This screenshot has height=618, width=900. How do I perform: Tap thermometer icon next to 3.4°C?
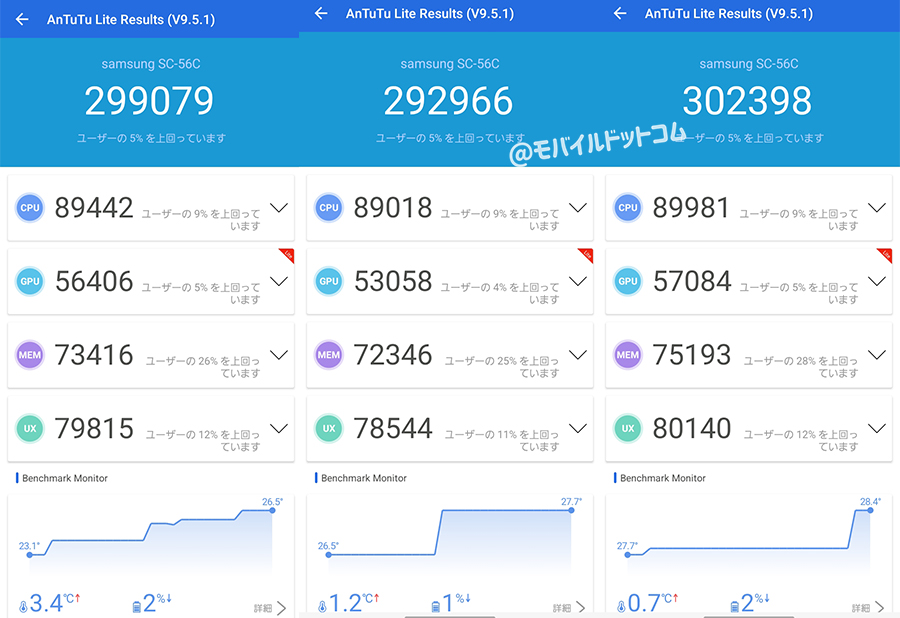pyautogui.click(x=23, y=607)
